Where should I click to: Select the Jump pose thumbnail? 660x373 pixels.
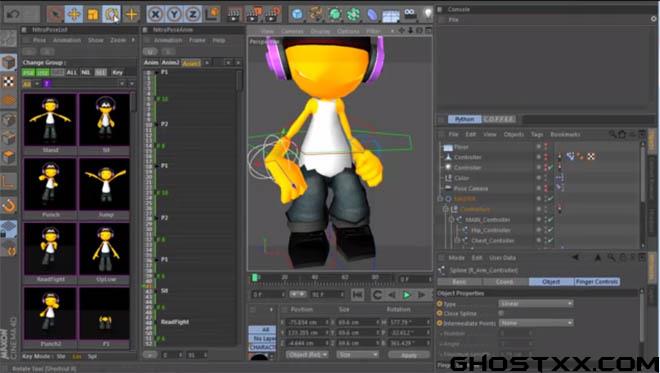point(104,184)
